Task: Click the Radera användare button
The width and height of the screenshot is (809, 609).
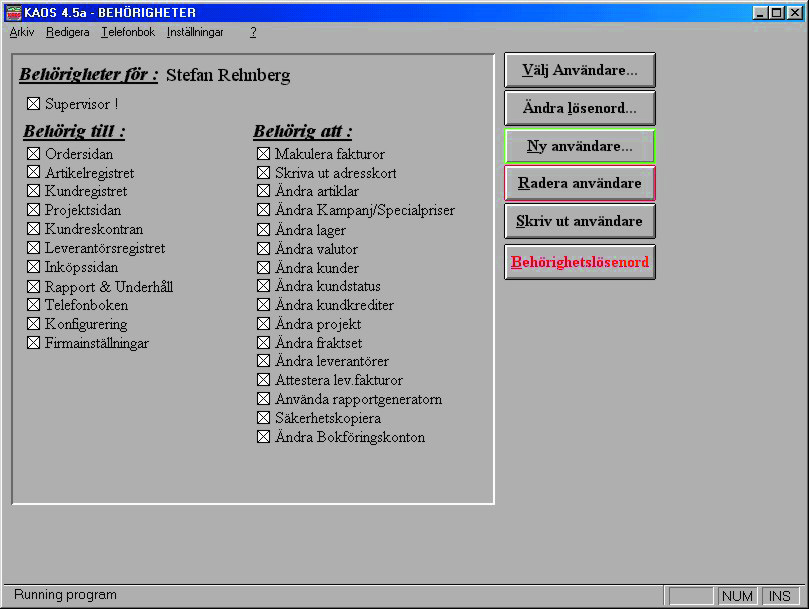Action: [x=579, y=184]
